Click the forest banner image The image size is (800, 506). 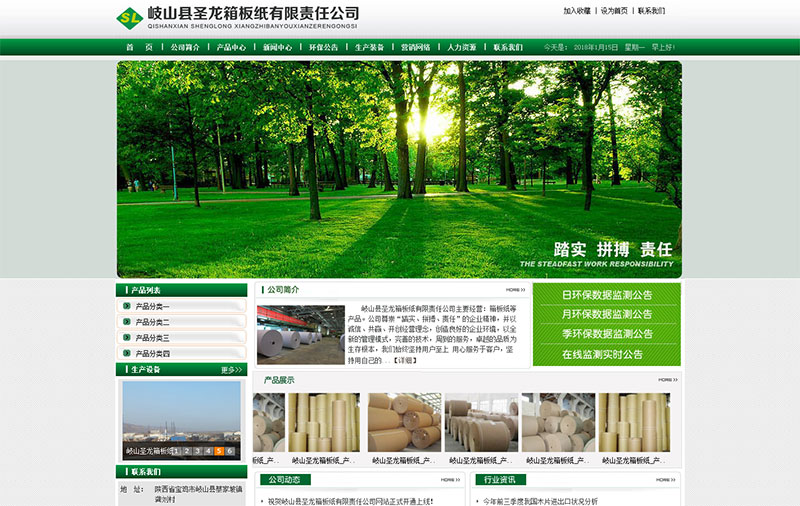coord(399,169)
